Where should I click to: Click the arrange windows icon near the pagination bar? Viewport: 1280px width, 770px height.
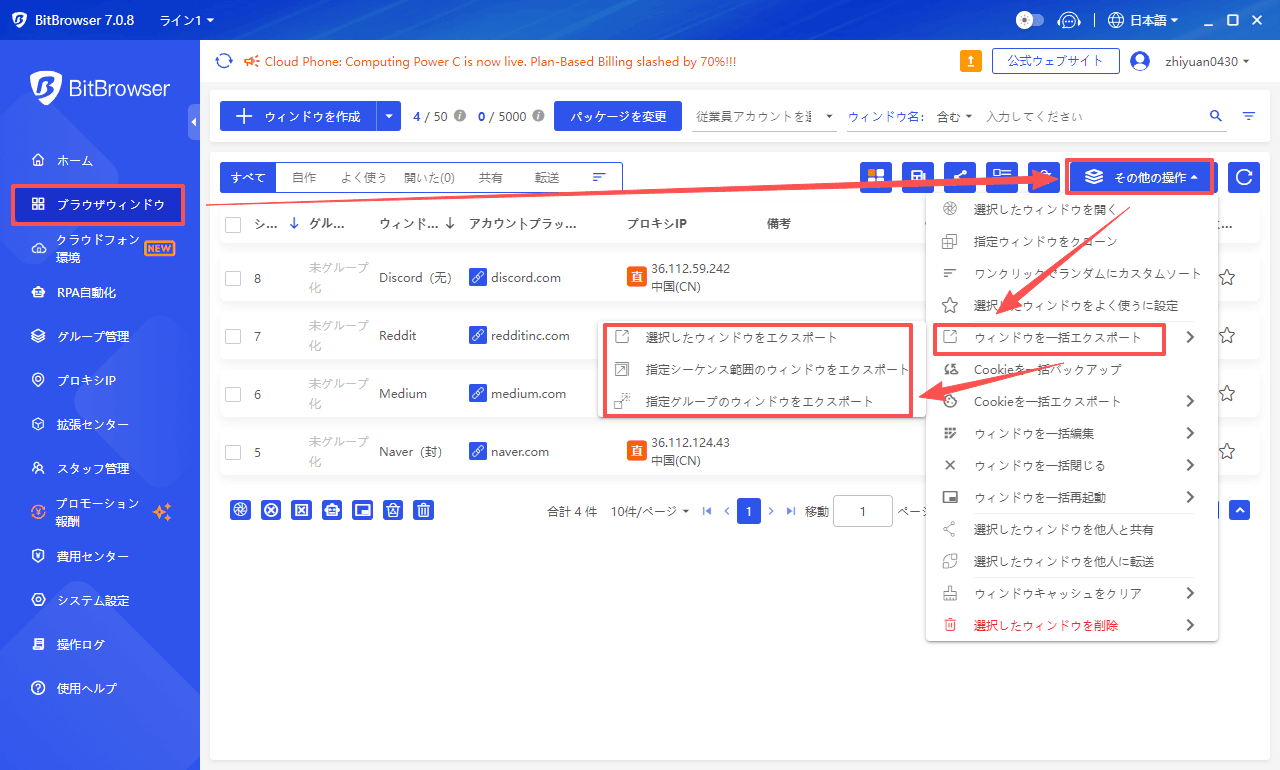pos(363,510)
